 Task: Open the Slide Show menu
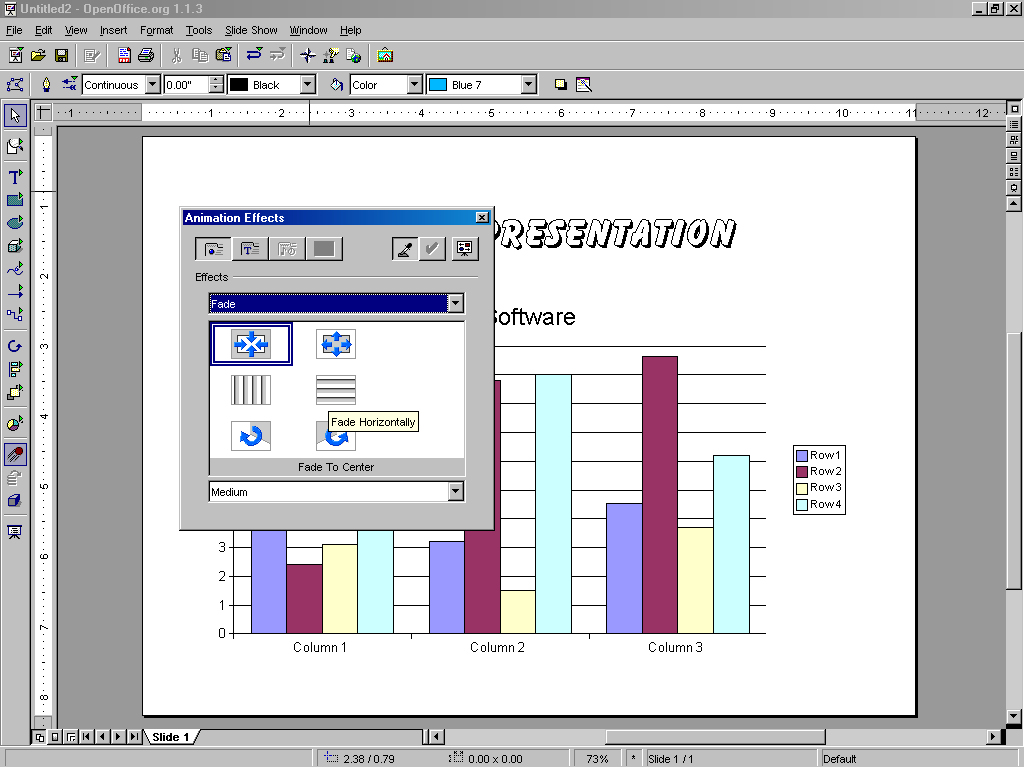[x=249, y=31]
